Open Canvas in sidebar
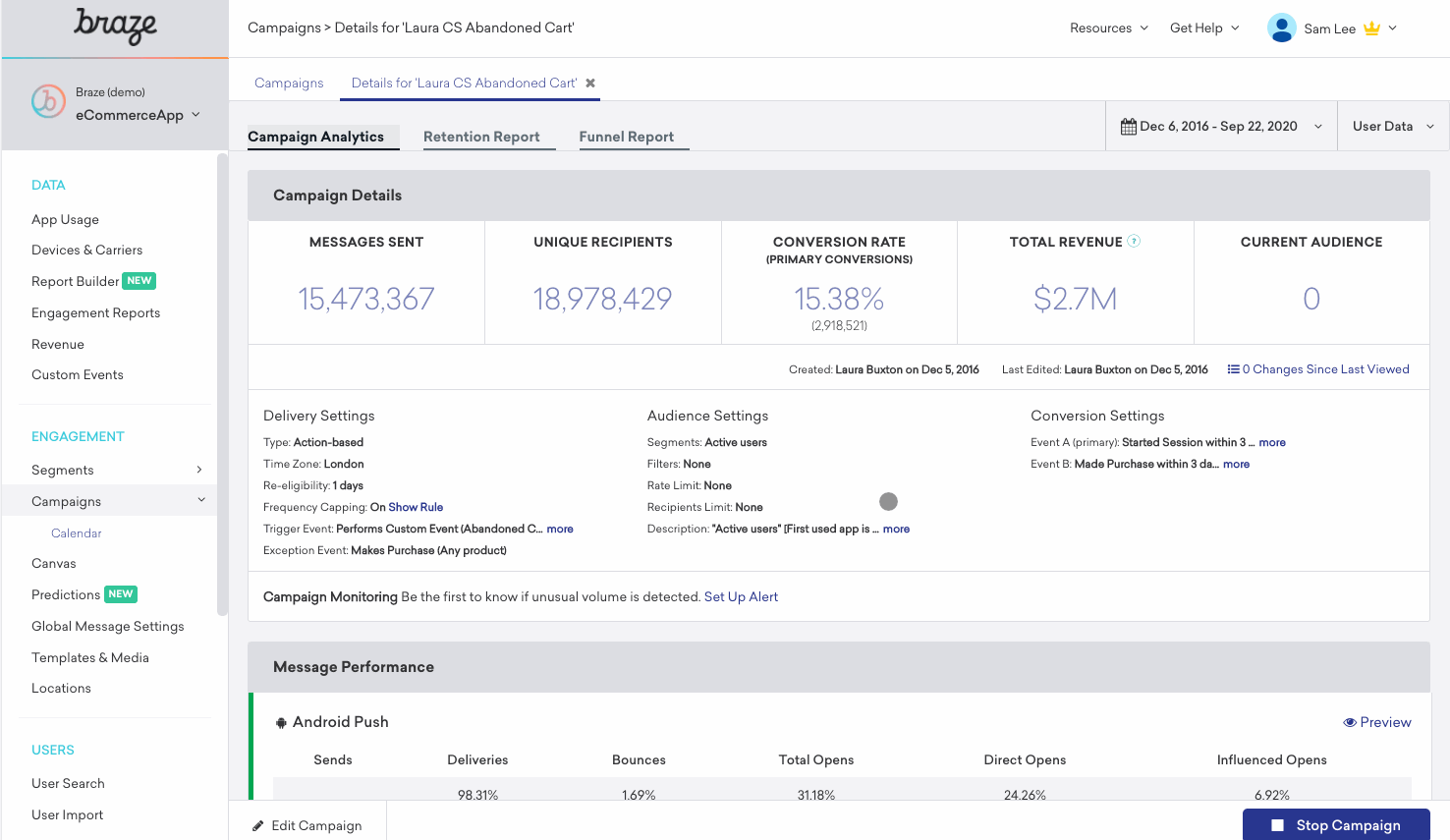Viewport: 1450px width, 840px height. pos(54,563)
